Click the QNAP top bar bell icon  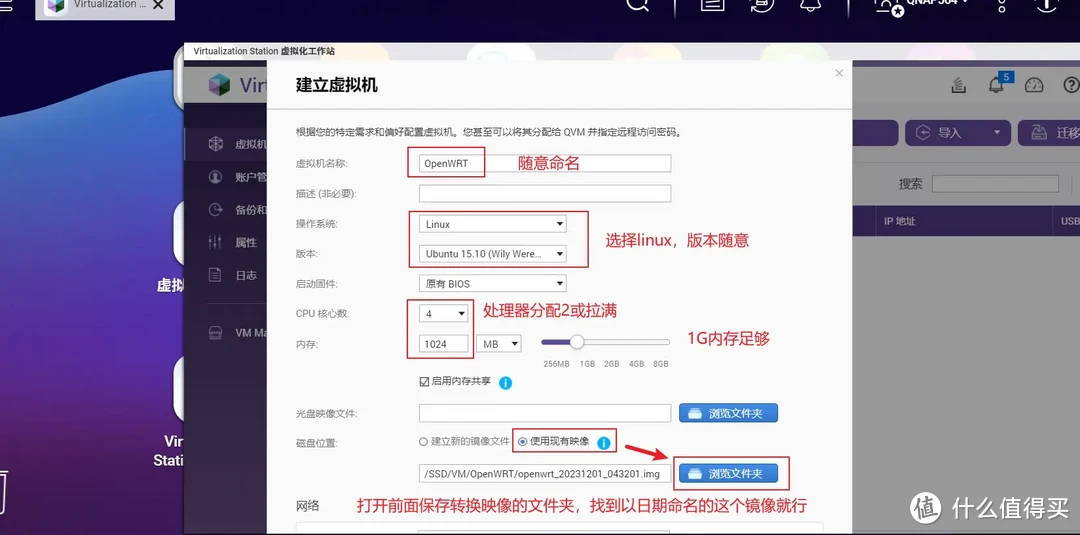[811, 4]
